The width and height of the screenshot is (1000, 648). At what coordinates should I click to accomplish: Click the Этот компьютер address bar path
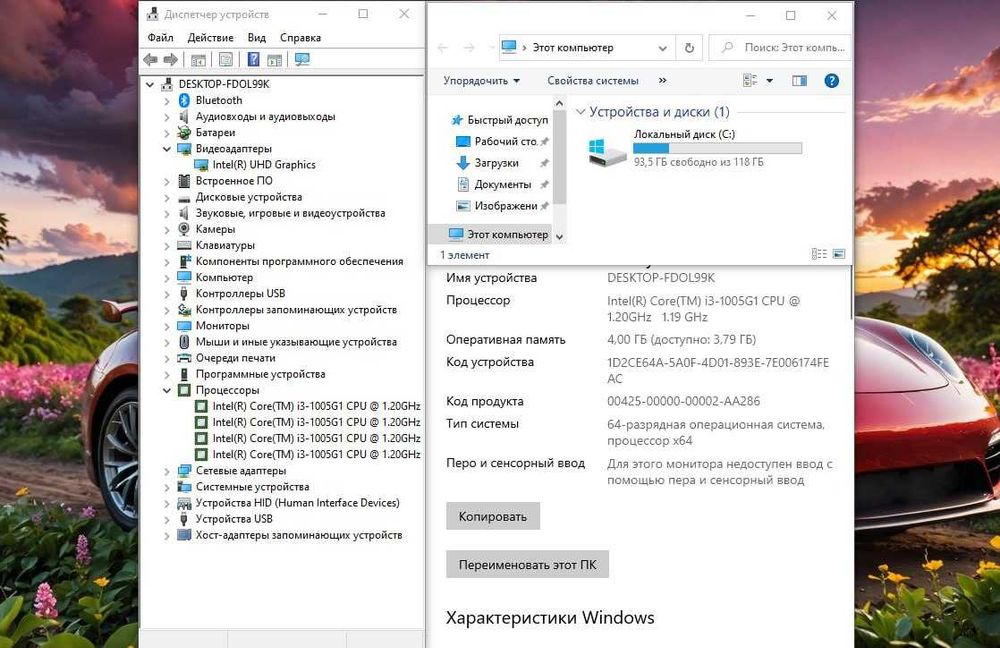click(x=573, y=48)
